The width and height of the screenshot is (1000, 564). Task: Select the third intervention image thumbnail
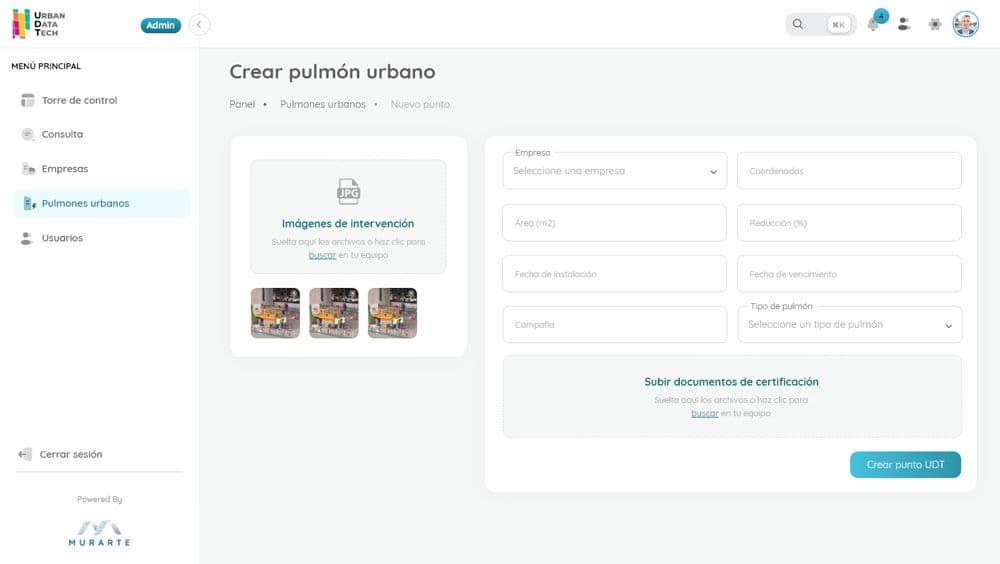tap(392, 313)
